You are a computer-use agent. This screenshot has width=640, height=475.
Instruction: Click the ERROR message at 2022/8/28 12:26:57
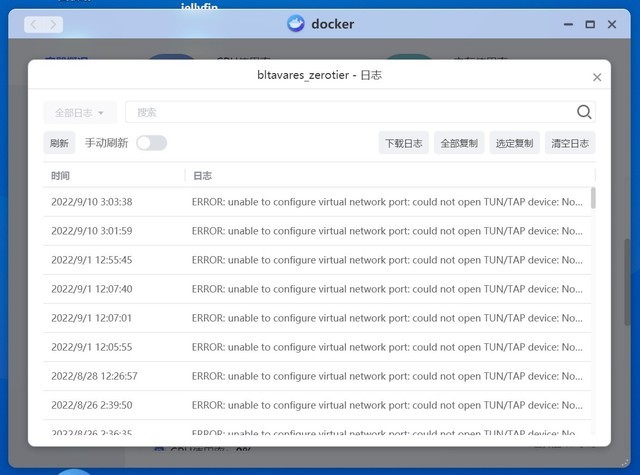click(387, 376)
